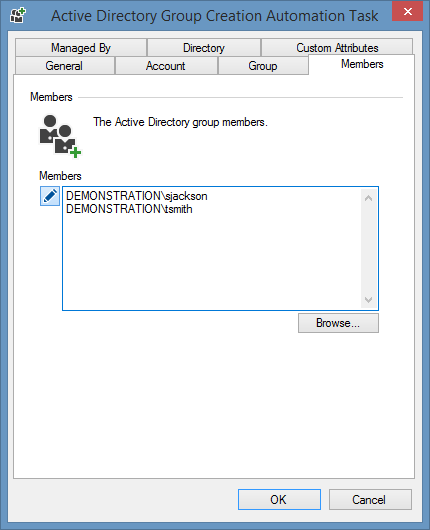The image size is (430, 530).
Task: Click the scroll up arrow in Members list
Action: [x=368, y=198]
